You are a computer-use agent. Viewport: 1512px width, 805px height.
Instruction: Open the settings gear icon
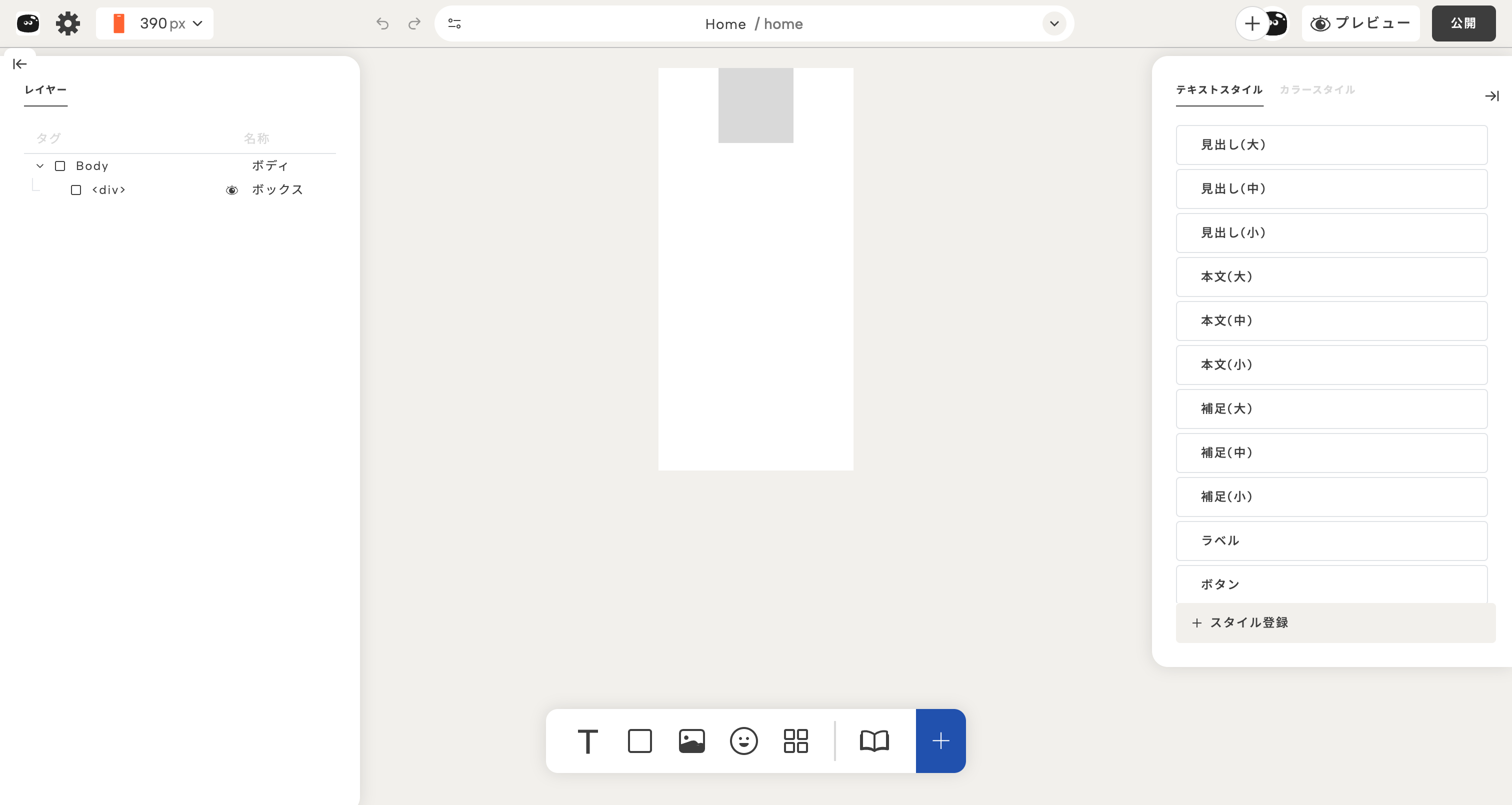click(67, 23)
